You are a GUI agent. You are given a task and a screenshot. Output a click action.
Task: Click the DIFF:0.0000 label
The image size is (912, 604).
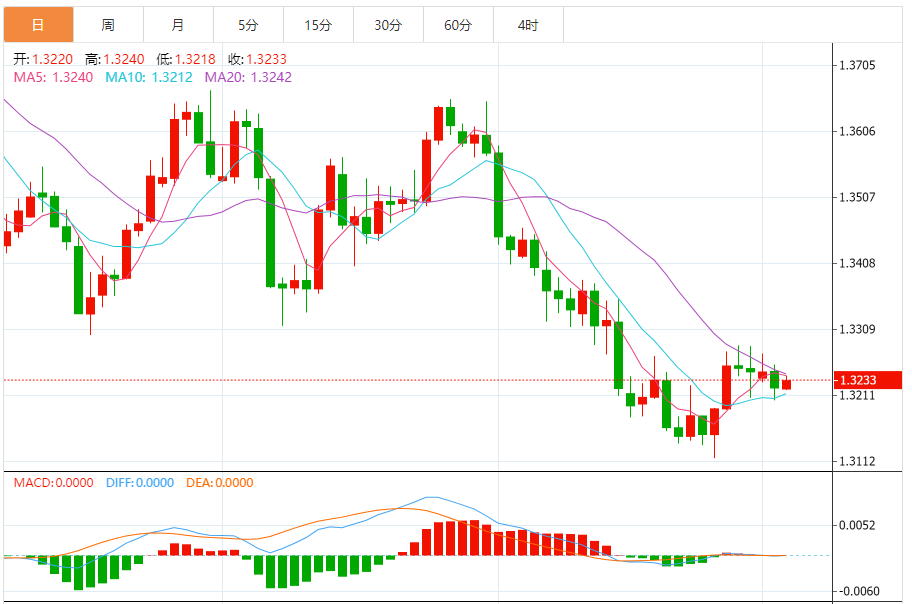(140, 483)
